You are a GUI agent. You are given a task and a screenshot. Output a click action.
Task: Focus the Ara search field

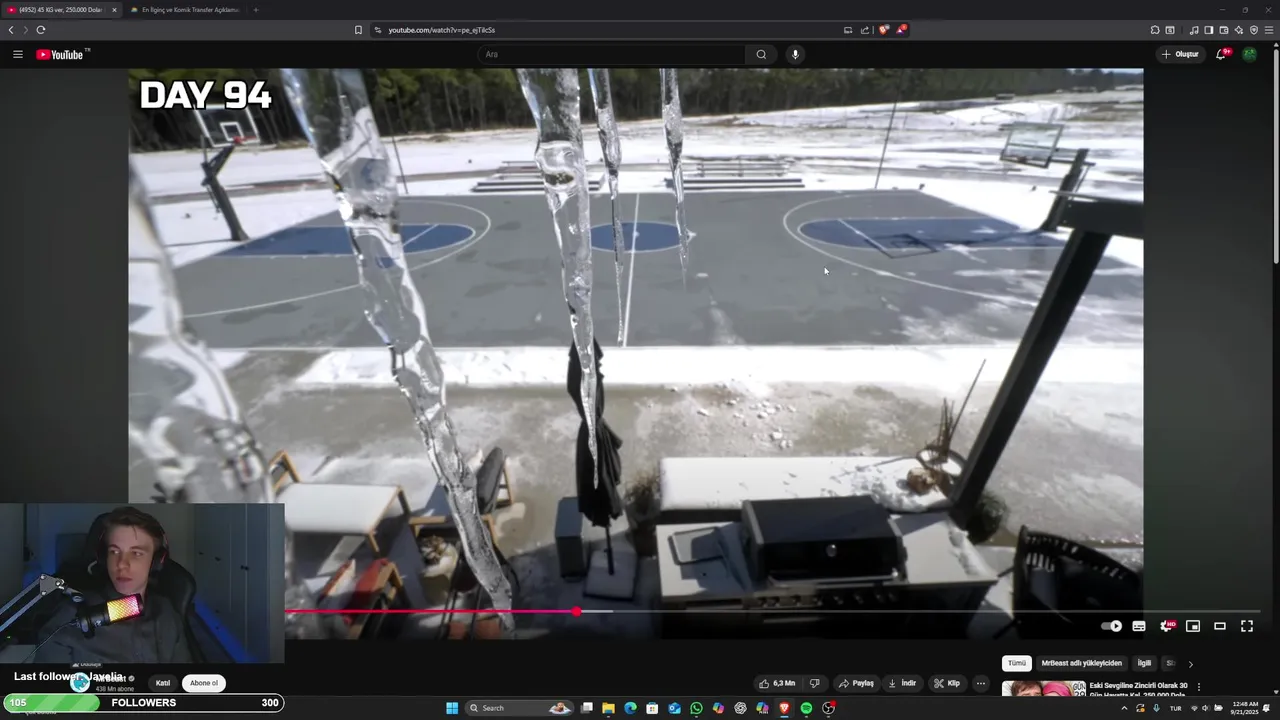pos(612,54)
